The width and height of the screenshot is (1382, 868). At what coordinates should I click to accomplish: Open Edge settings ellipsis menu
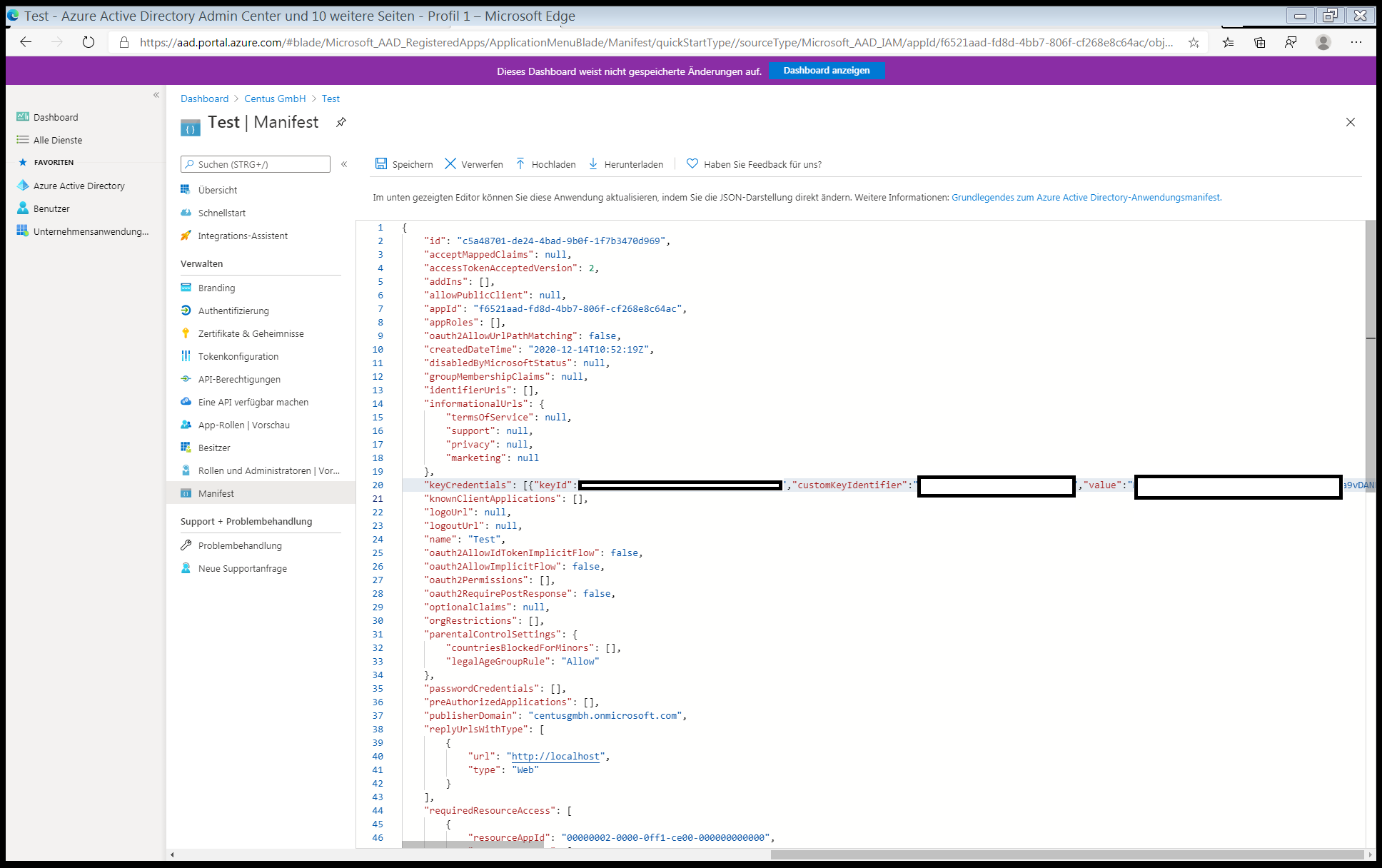(x=1356, y=43)
